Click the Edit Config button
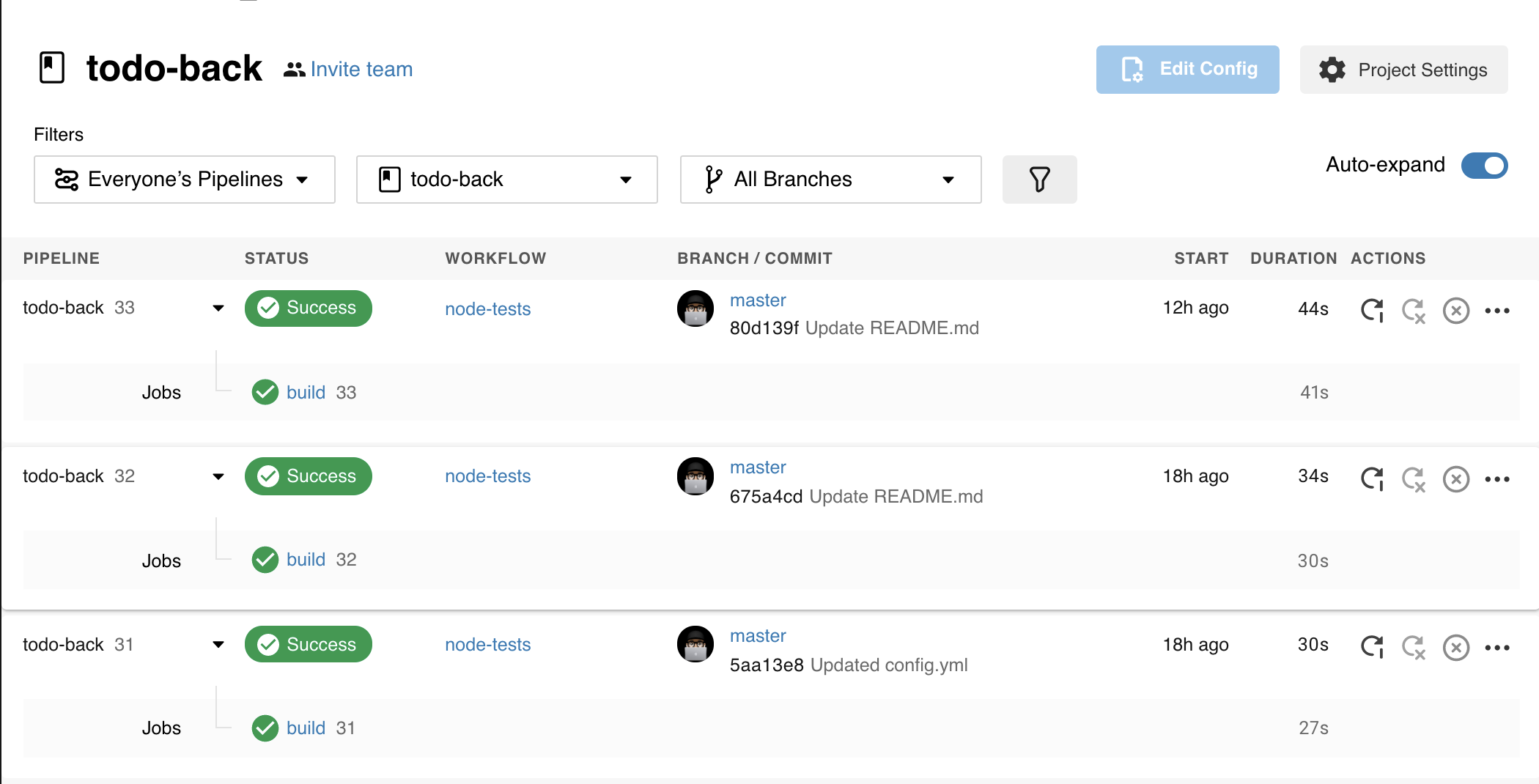Image resolution: width=1539 pixels, height=784 pixels. [x=1187, y=70]
